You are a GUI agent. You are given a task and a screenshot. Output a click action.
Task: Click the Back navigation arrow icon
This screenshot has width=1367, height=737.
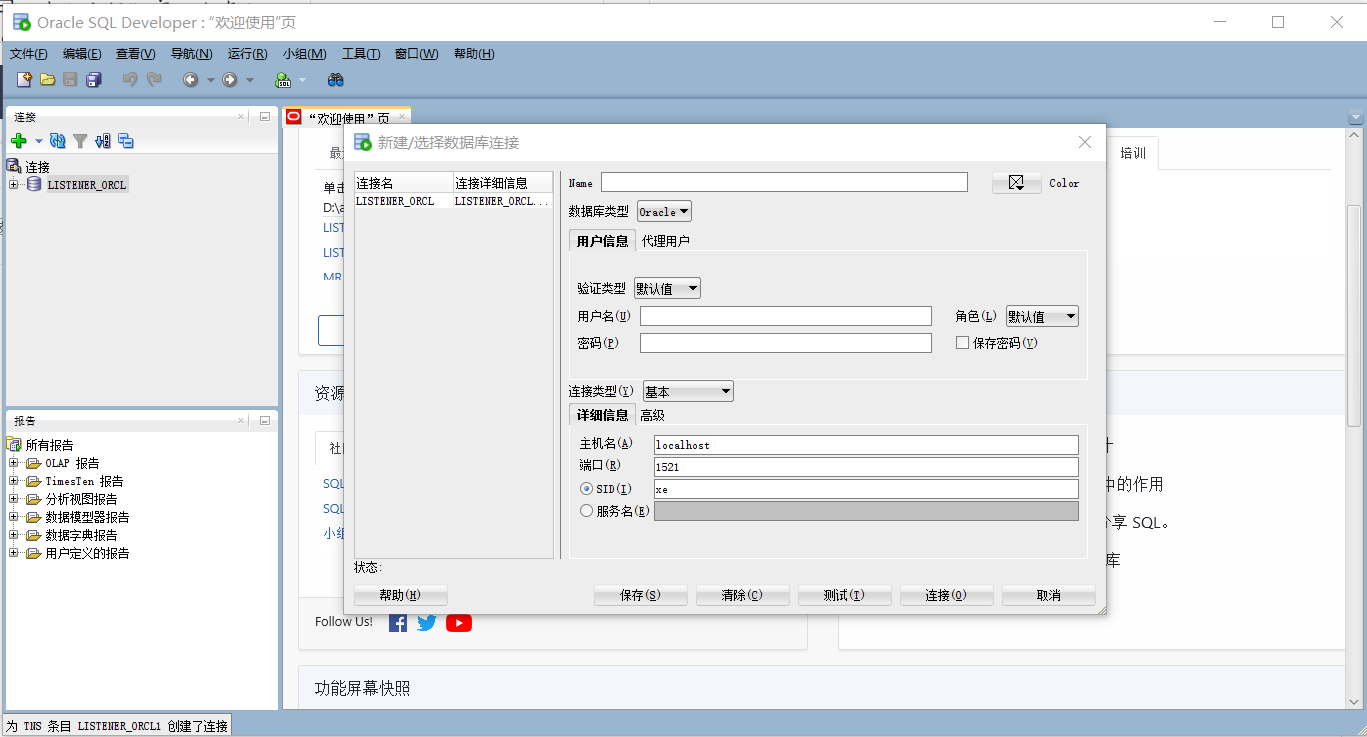(190, 80)
